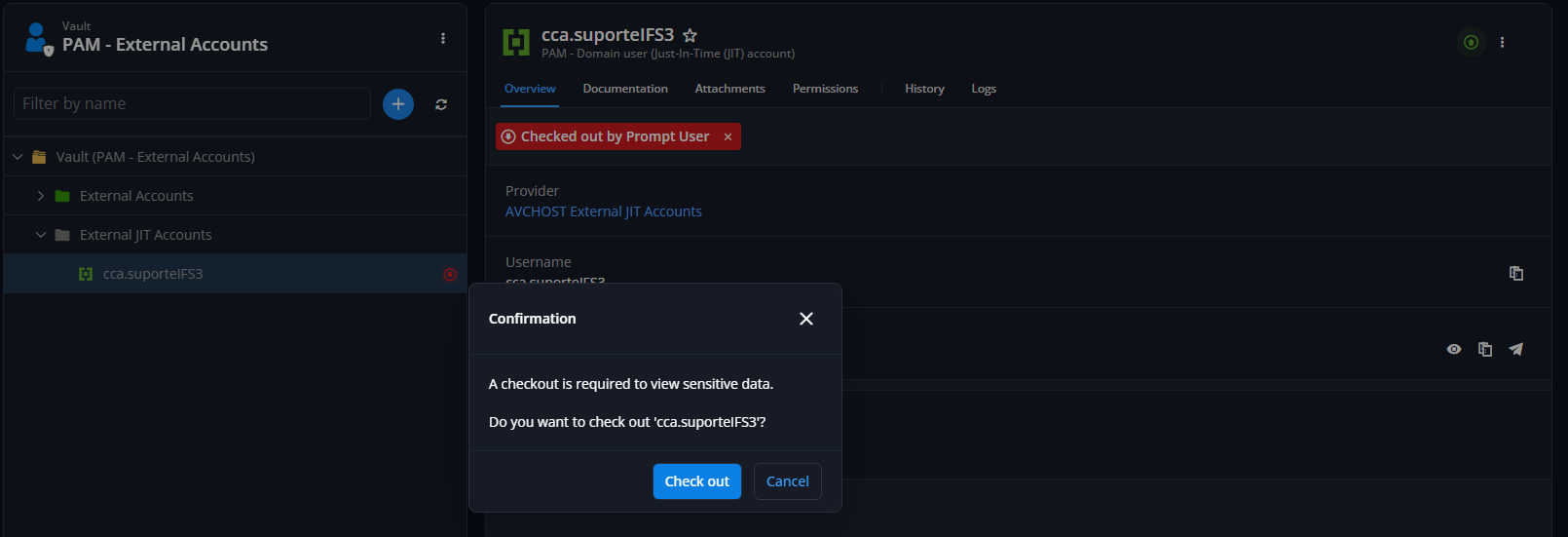Open the account entry options menu
This screenshot has height=537, width=1568.
pyautogui.click(x=1502, y=42)
